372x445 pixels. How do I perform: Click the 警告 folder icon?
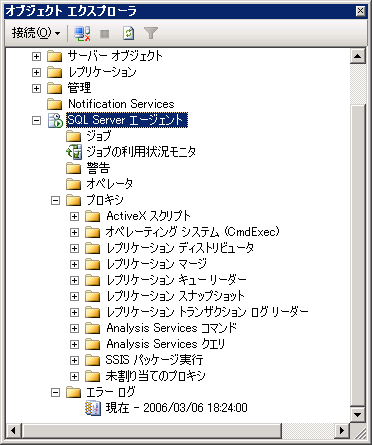click(73, 168)
